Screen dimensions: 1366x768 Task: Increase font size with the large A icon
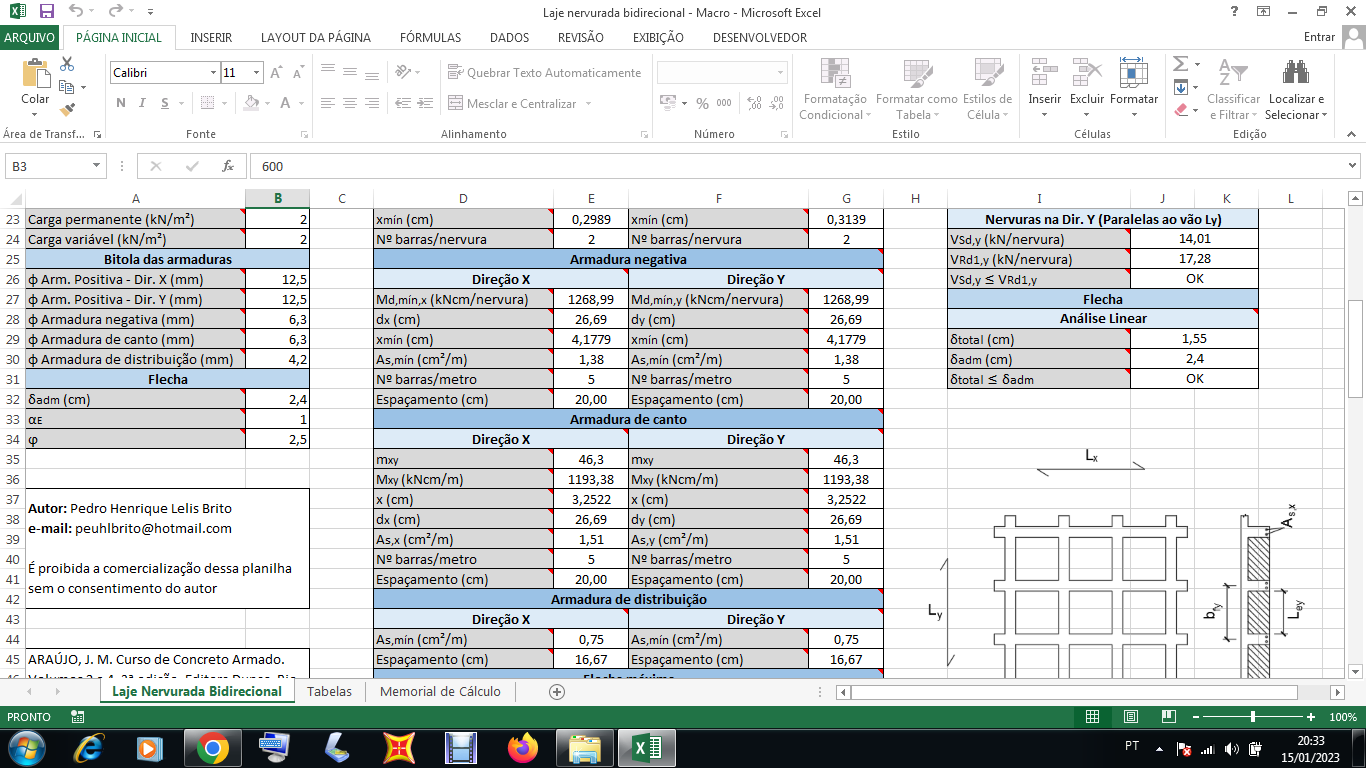click(277, 73)
